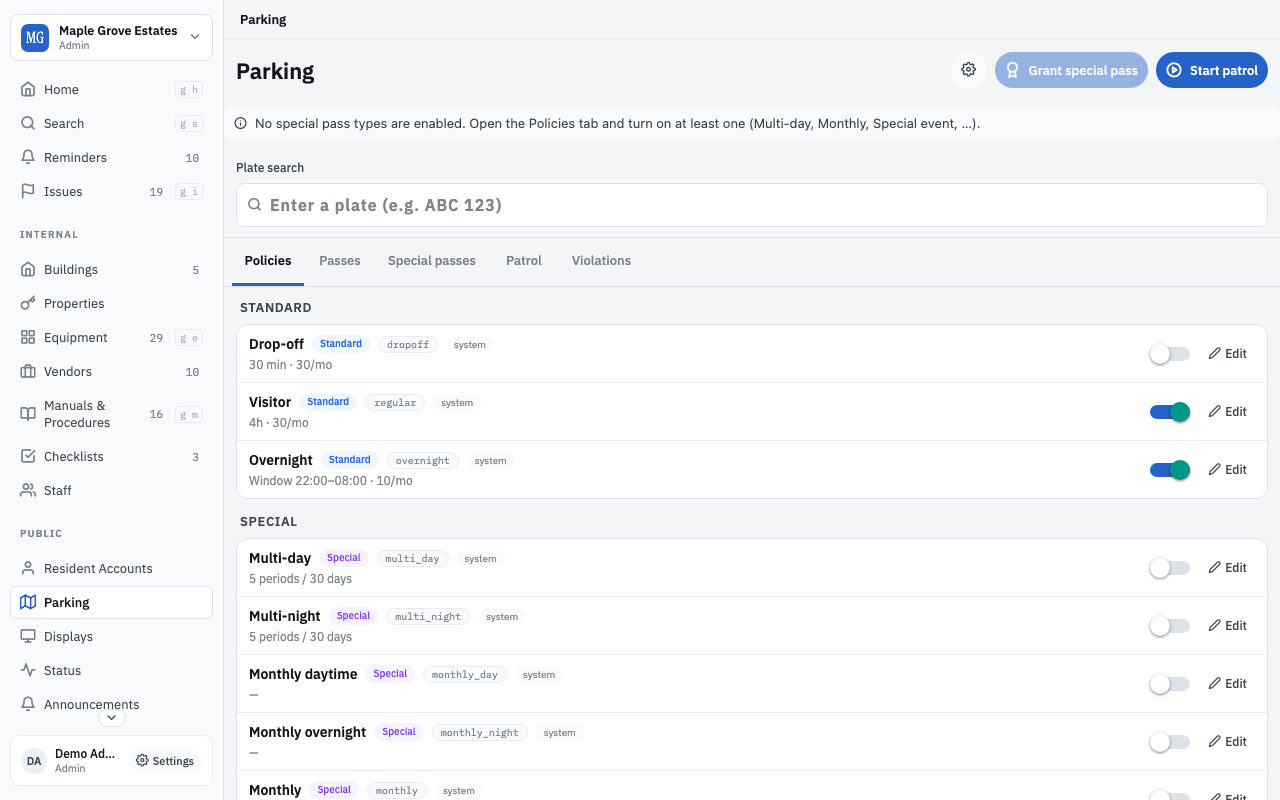Click the Home icon in sidebar

(x=28, y=89)
